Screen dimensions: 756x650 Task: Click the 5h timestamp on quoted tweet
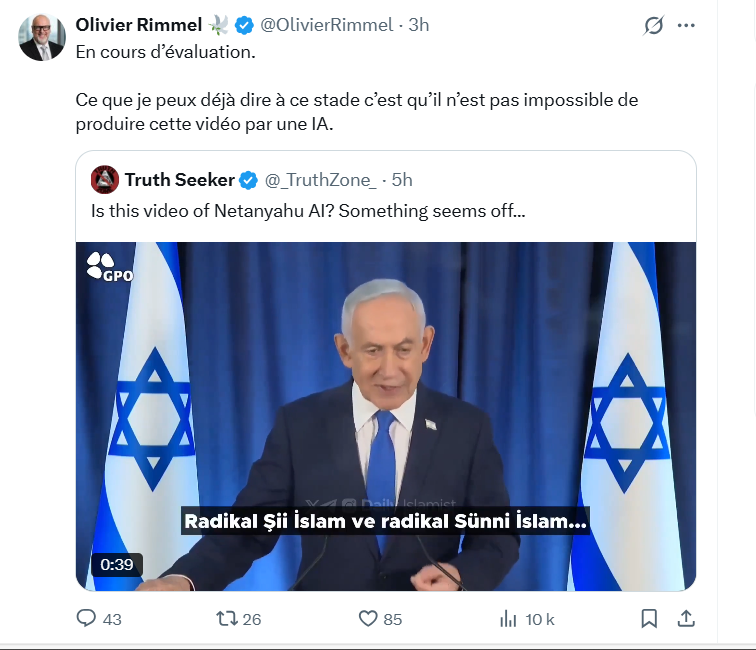click(x=401, y=180)
